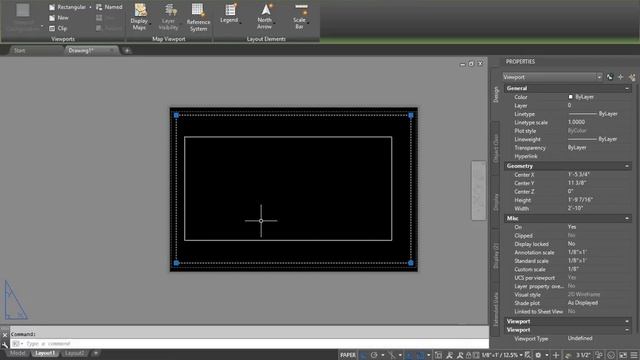Click the bottom-right viewport grip handle
Screen dimensions: 640x360
point(411,263)
